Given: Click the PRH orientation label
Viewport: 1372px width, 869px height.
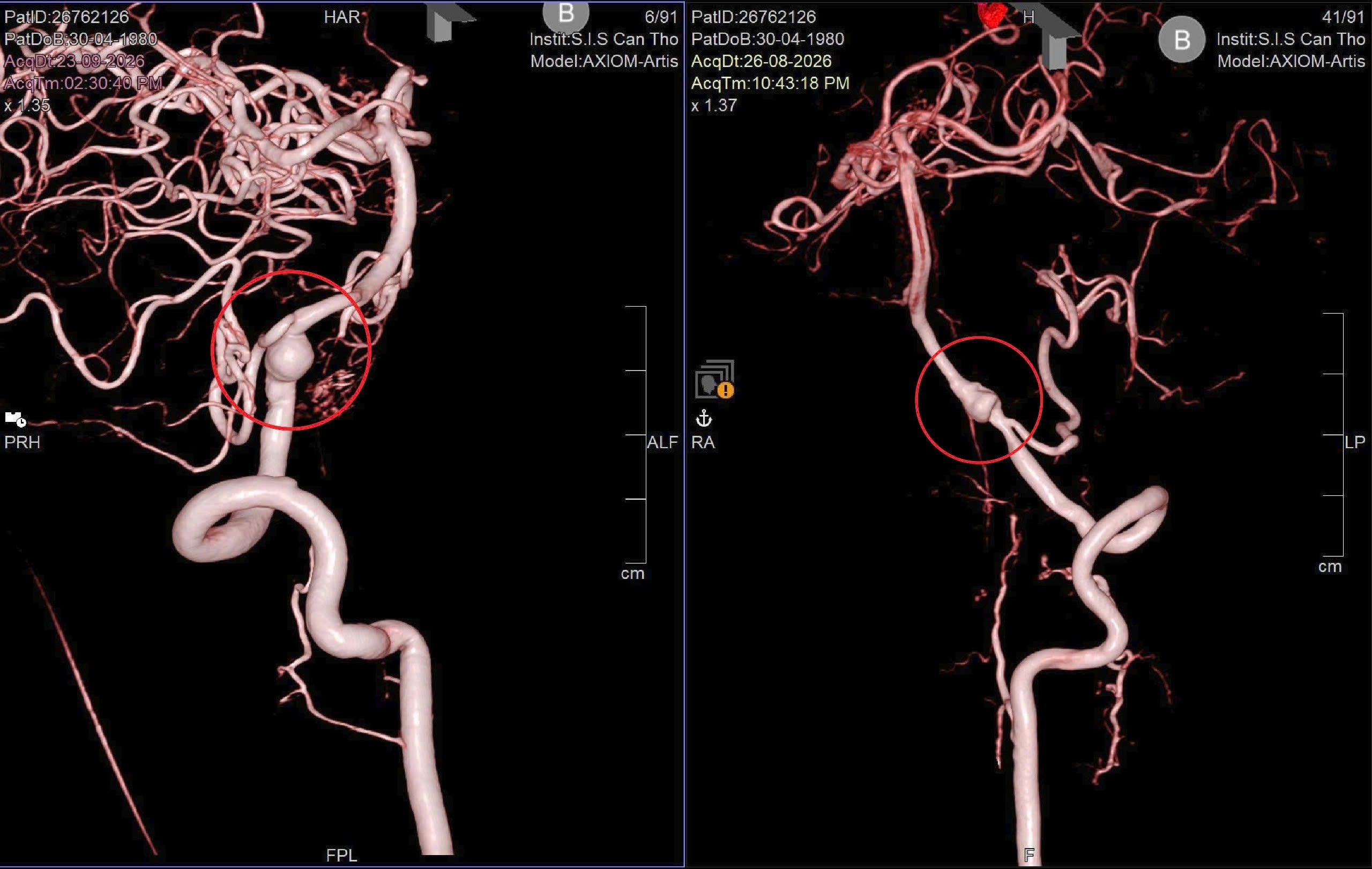Looking at the screenshot, I should pyautogui.click(x=22, y=442).
